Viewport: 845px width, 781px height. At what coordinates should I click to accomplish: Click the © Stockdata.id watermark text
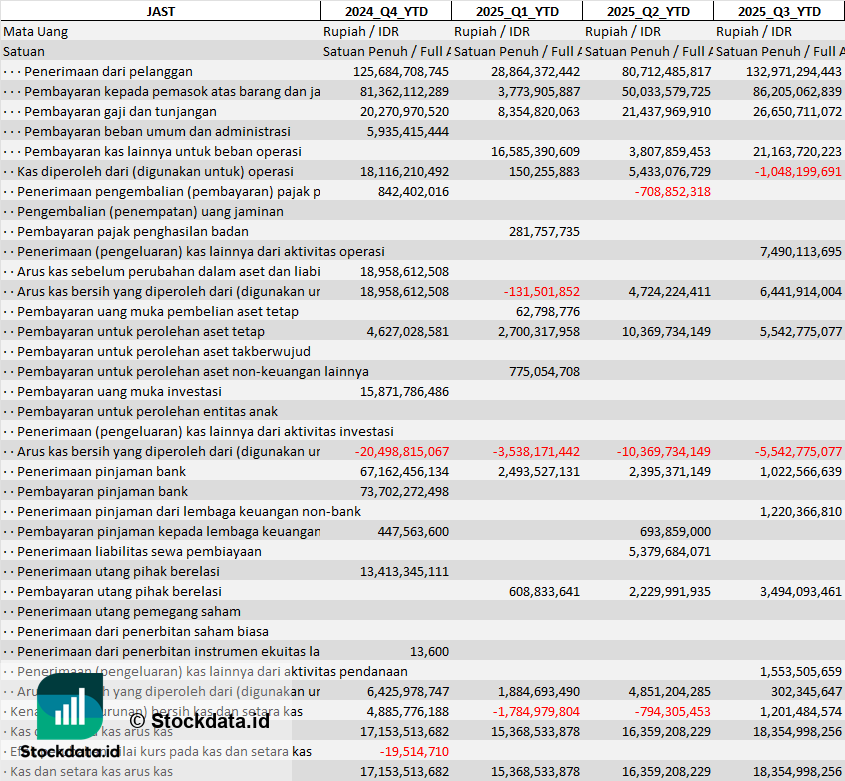(x=199, y=719)
